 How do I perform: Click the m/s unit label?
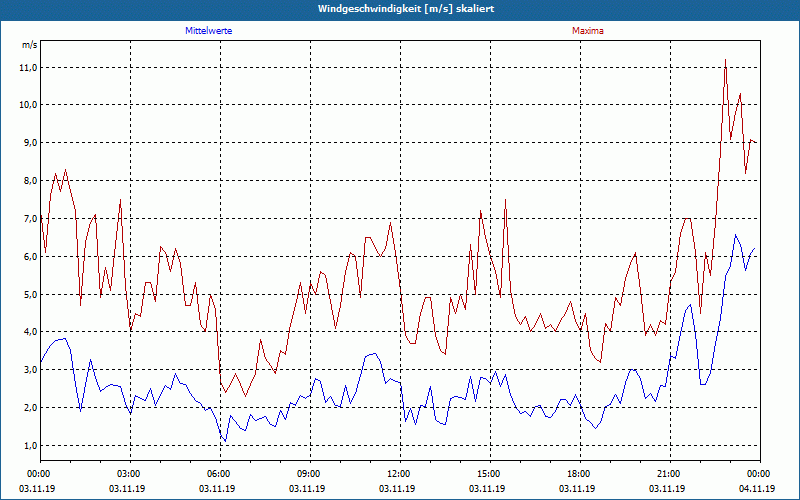click(30, 45)
